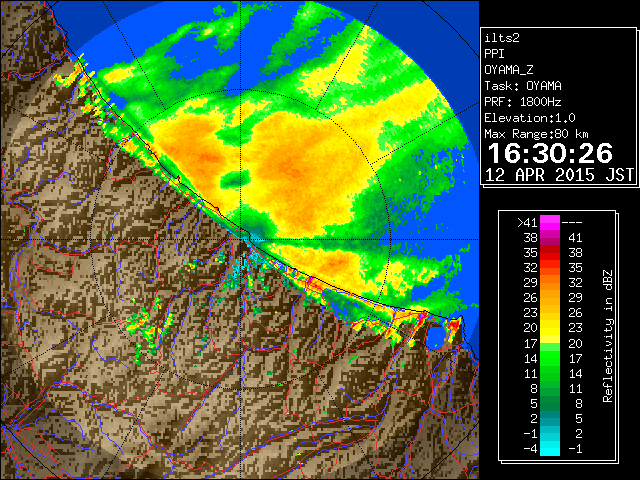
Task: Click the date '12 APR 2015 JST'
Action: click(559, 175)
